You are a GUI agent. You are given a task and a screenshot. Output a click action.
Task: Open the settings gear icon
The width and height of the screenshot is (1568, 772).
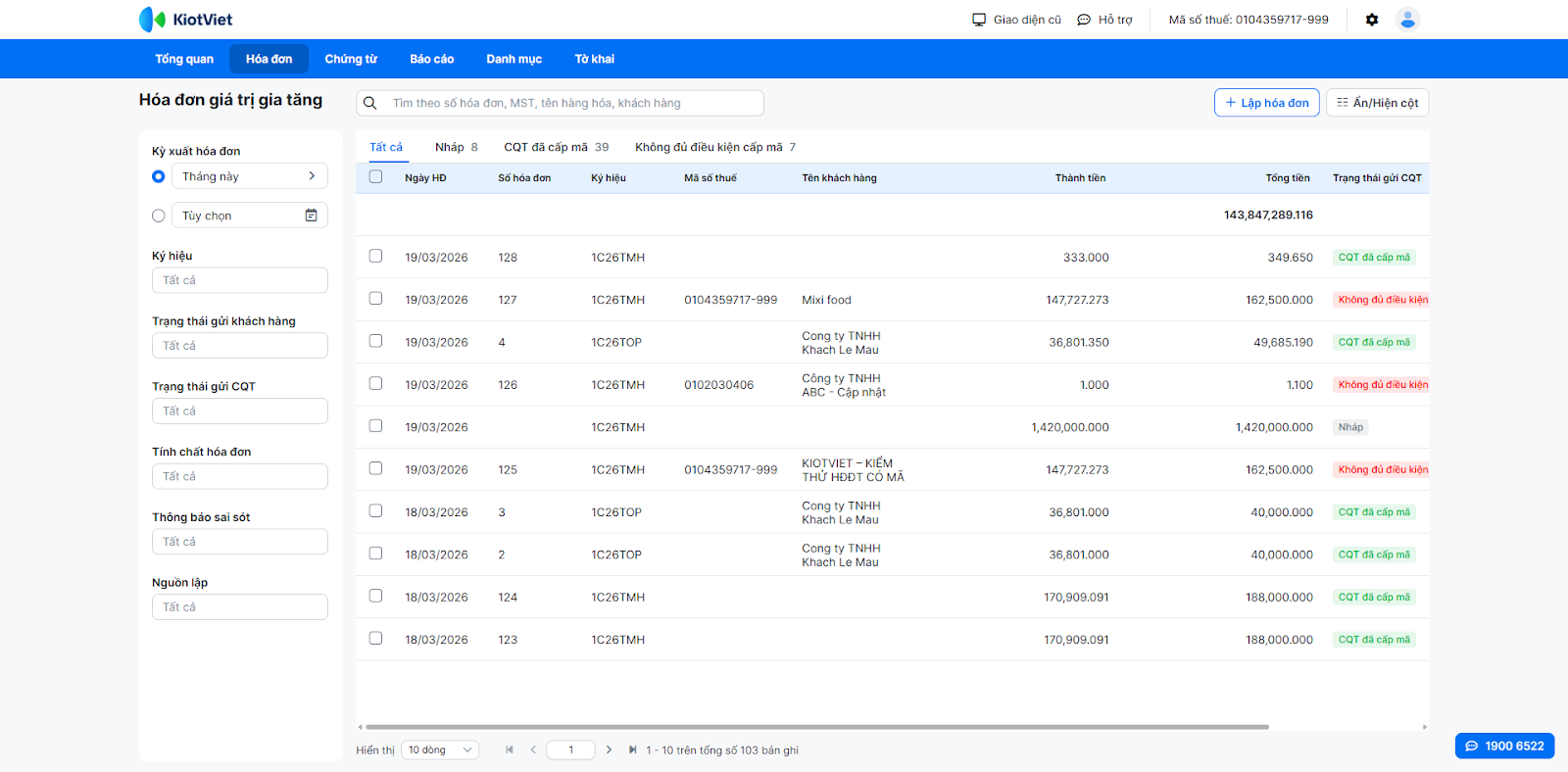click(1372, 20)
